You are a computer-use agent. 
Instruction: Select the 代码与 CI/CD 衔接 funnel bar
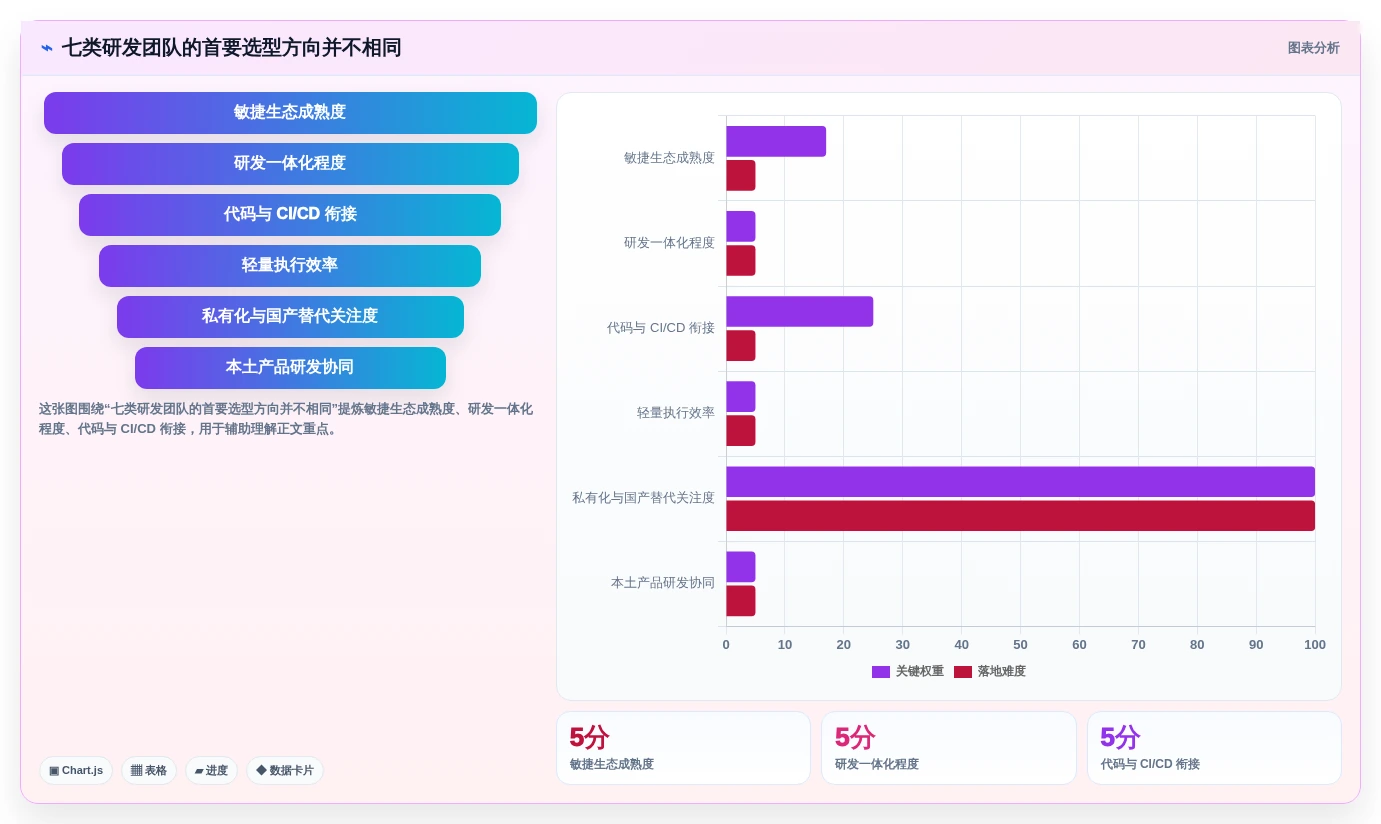[290, 215]
